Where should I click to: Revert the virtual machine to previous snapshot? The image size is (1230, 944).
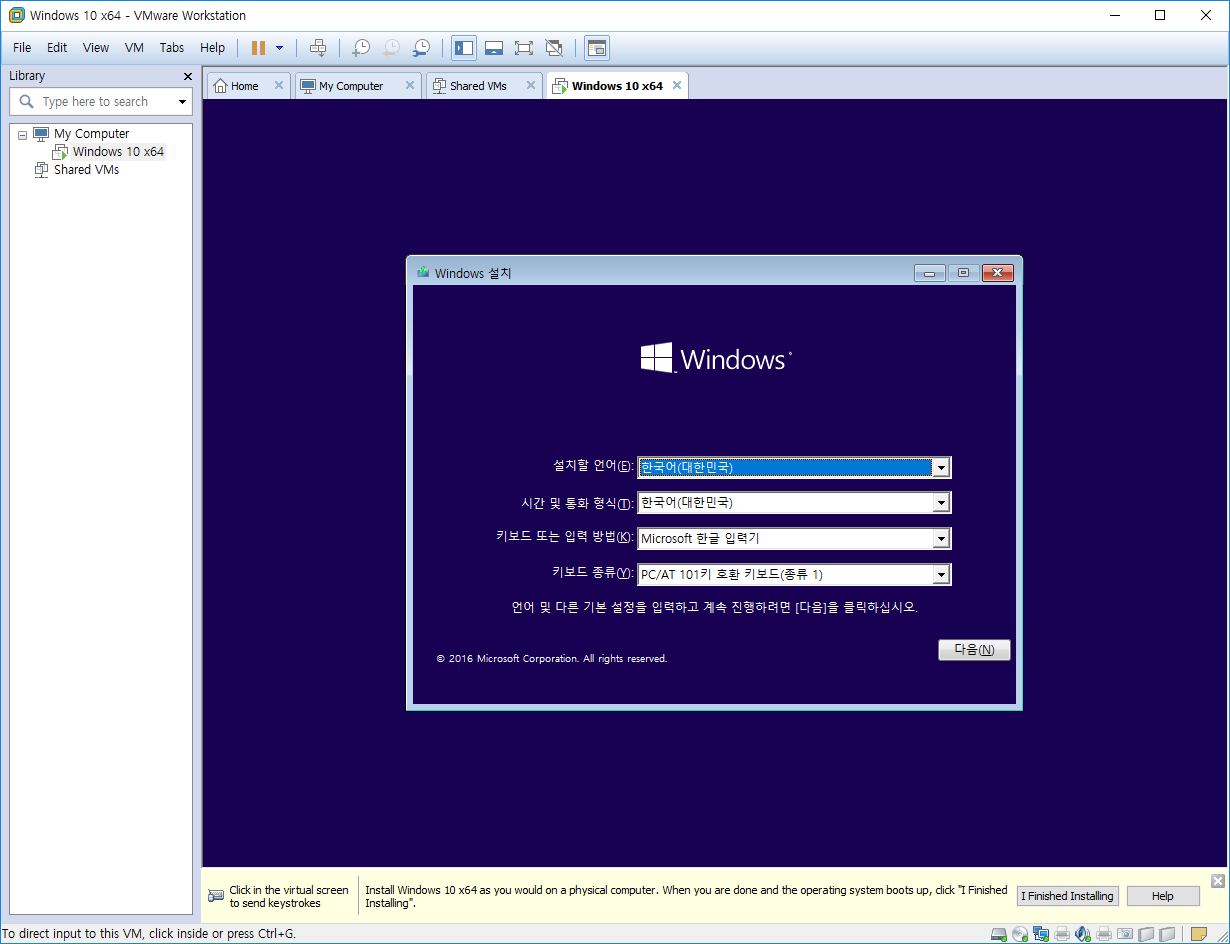tap(391, 47)
